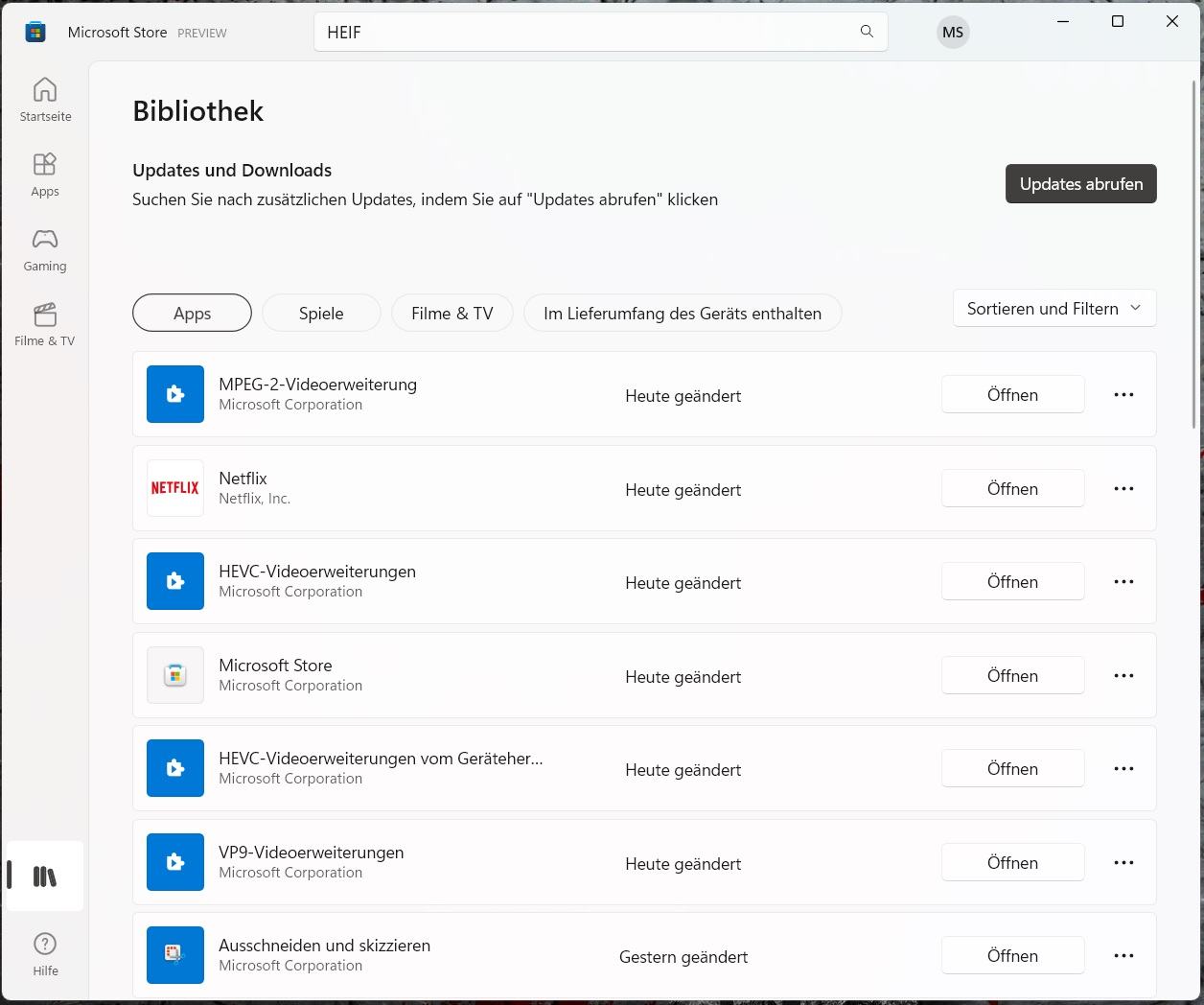
Task: Show more options for VP9-Videoerweiterungen
Action: (x=1123, y=863)
